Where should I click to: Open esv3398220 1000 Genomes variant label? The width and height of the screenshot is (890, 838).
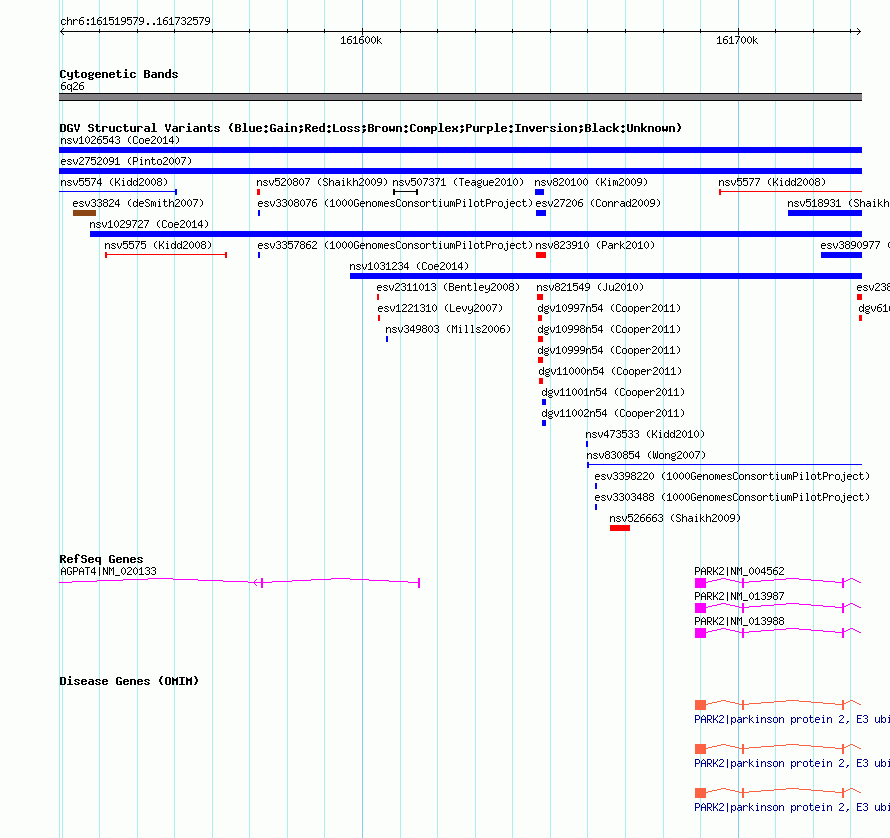coord(732,476)
